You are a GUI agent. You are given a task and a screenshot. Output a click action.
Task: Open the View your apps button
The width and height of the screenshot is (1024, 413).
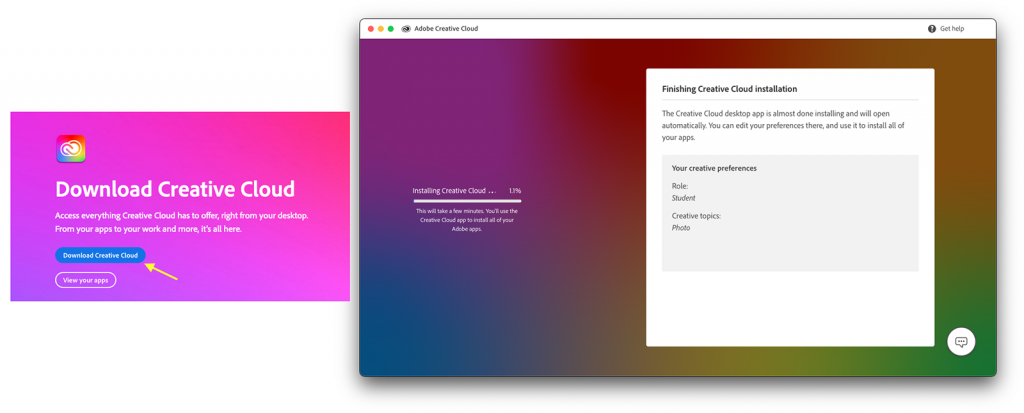coord(85,280)
